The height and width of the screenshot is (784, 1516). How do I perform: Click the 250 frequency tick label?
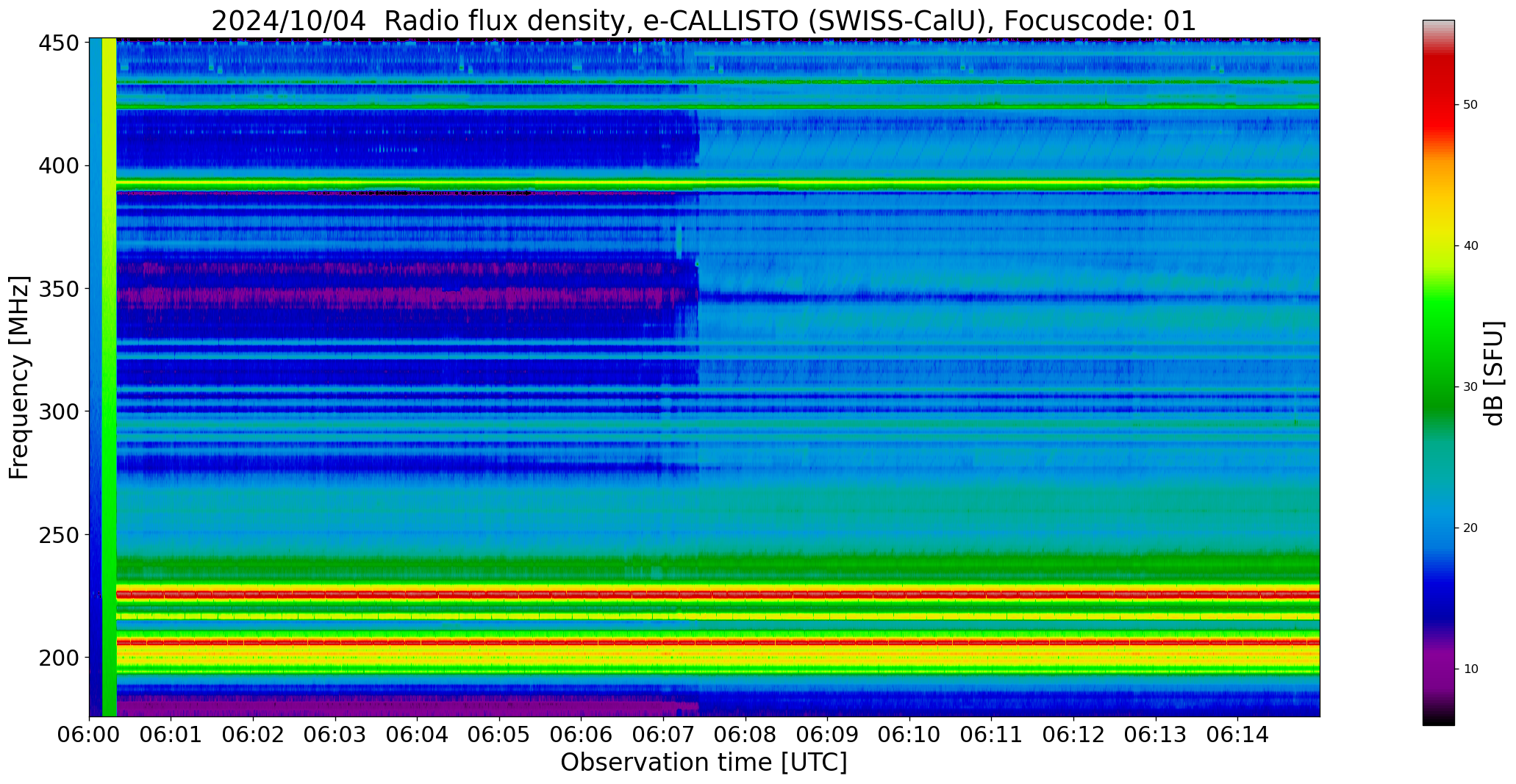coord(59,534)
